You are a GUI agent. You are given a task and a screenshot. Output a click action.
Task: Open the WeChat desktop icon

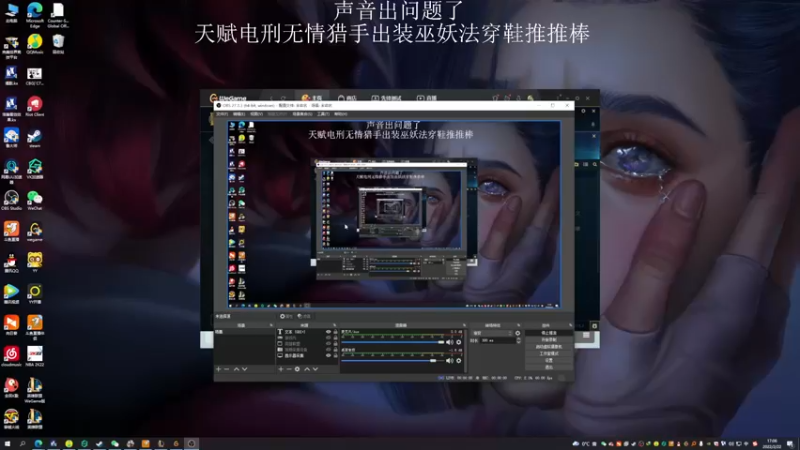coord(35,201)
